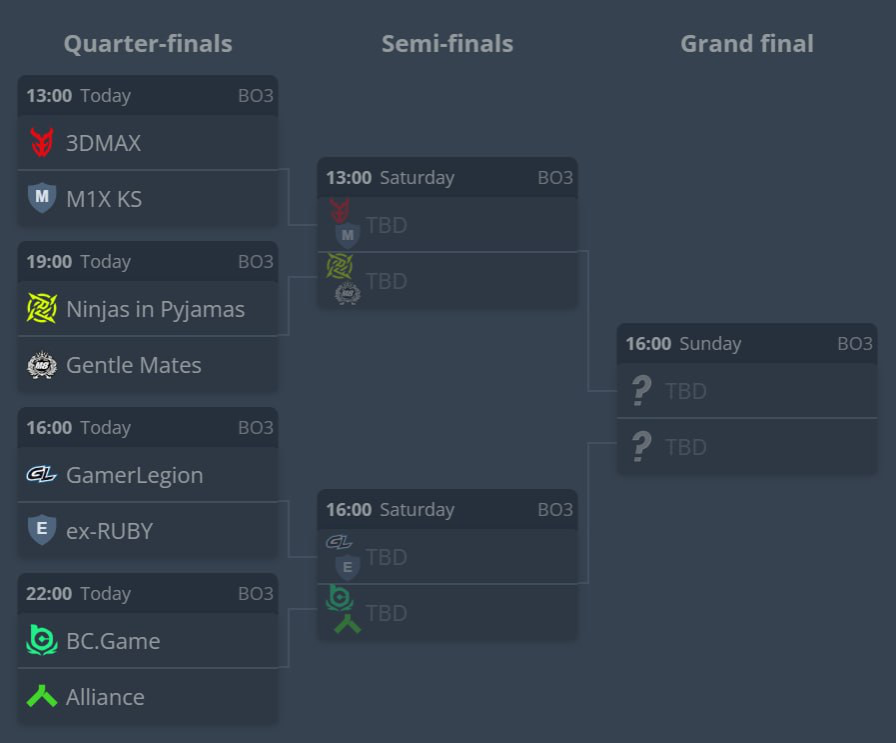Click the Gentle Mates team logo

[x=41, y=365]
